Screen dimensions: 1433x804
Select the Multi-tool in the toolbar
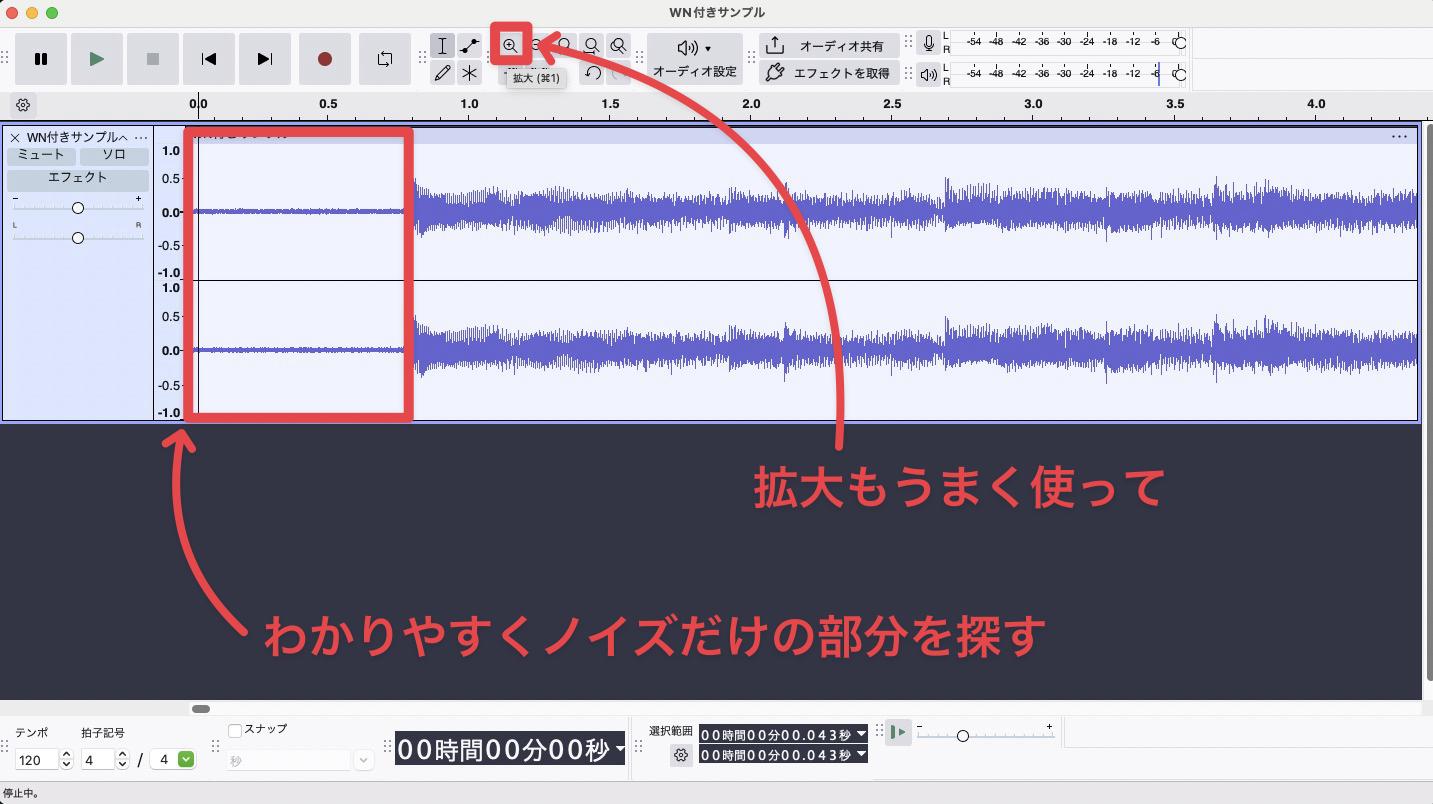point(469,73)
